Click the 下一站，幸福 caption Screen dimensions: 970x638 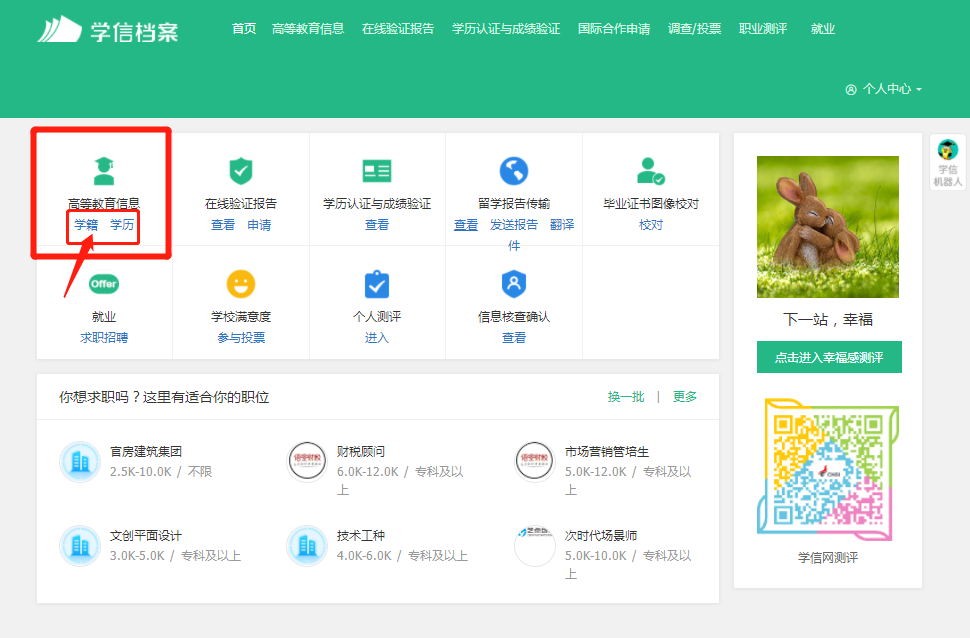pyautogui.click(x=828, y=320)
